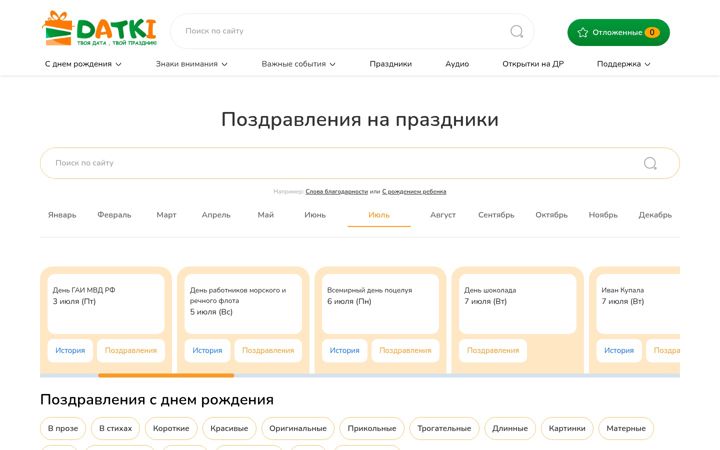
Task: Switch to the Декабрь month tab
Action: tap(655, 214)
